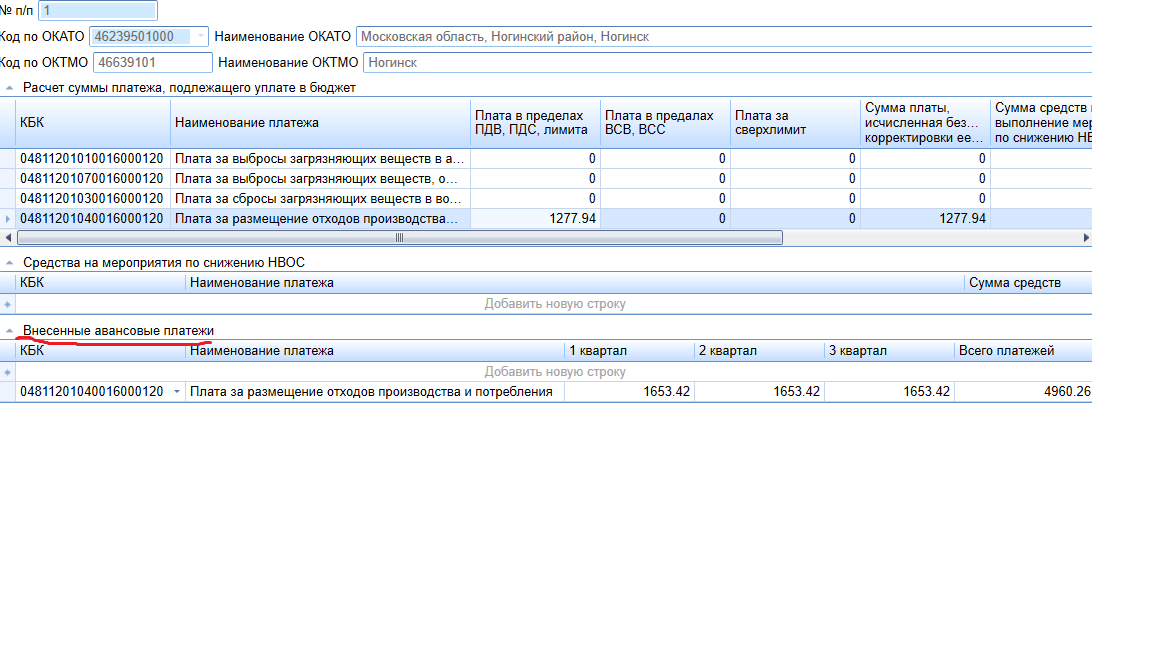Click new-row asterisk in НВОС table

(x=8, y=304)
